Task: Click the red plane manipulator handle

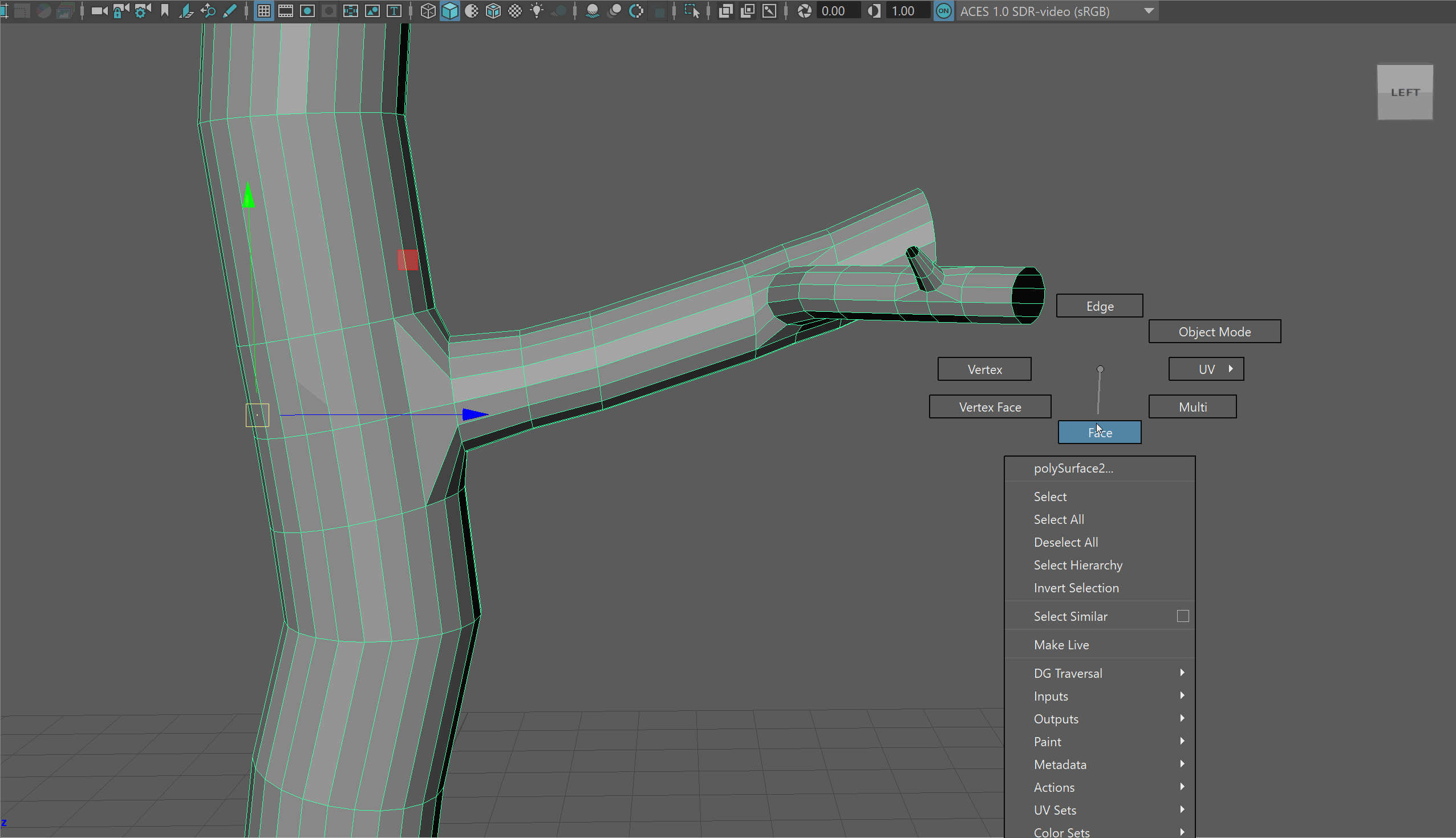Action: point(408,259)
